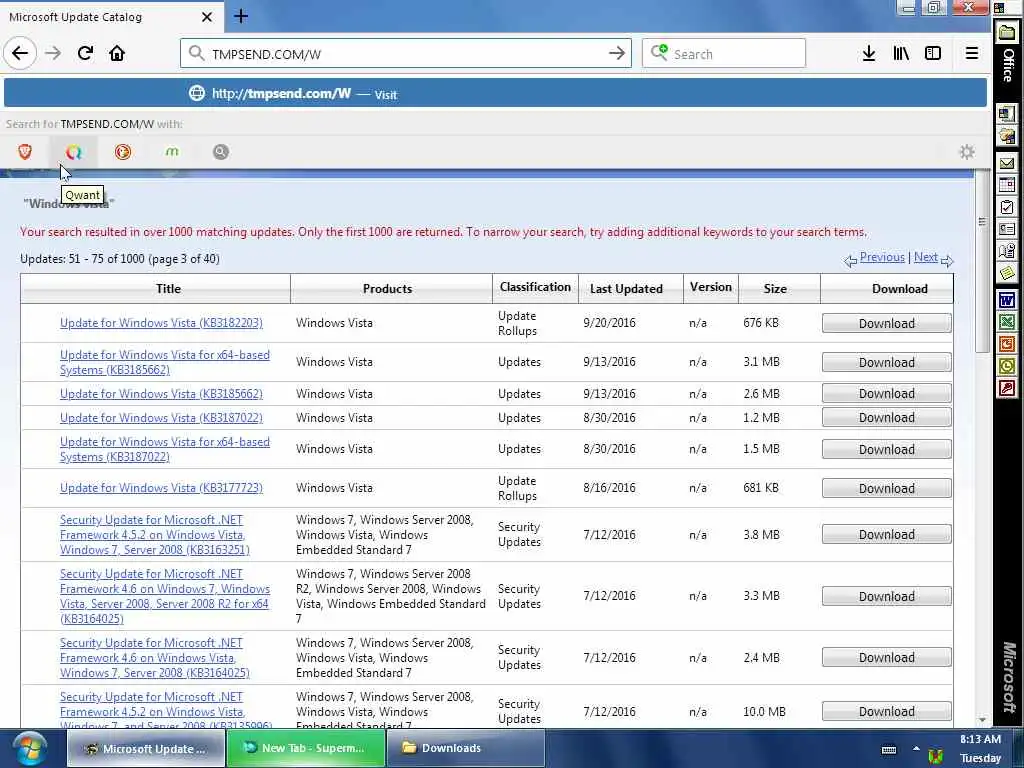
Task: Download the 3.8 MB KB3163251 update
Action: 886,535
